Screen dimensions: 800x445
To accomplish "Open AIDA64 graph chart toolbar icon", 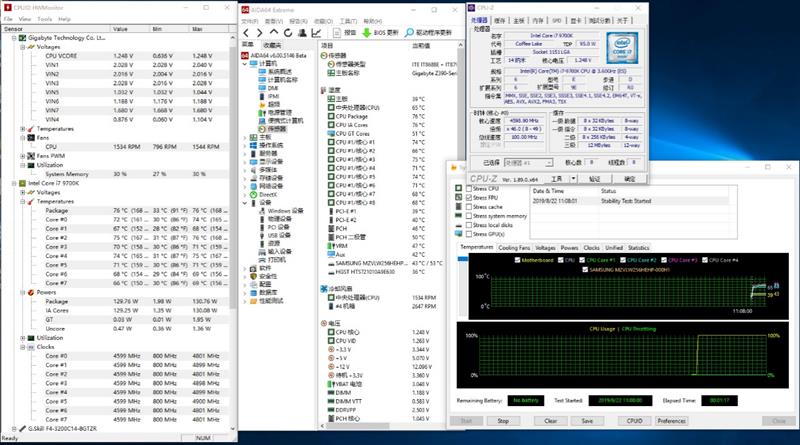I will pyautogui.click(x=316, y=33).
